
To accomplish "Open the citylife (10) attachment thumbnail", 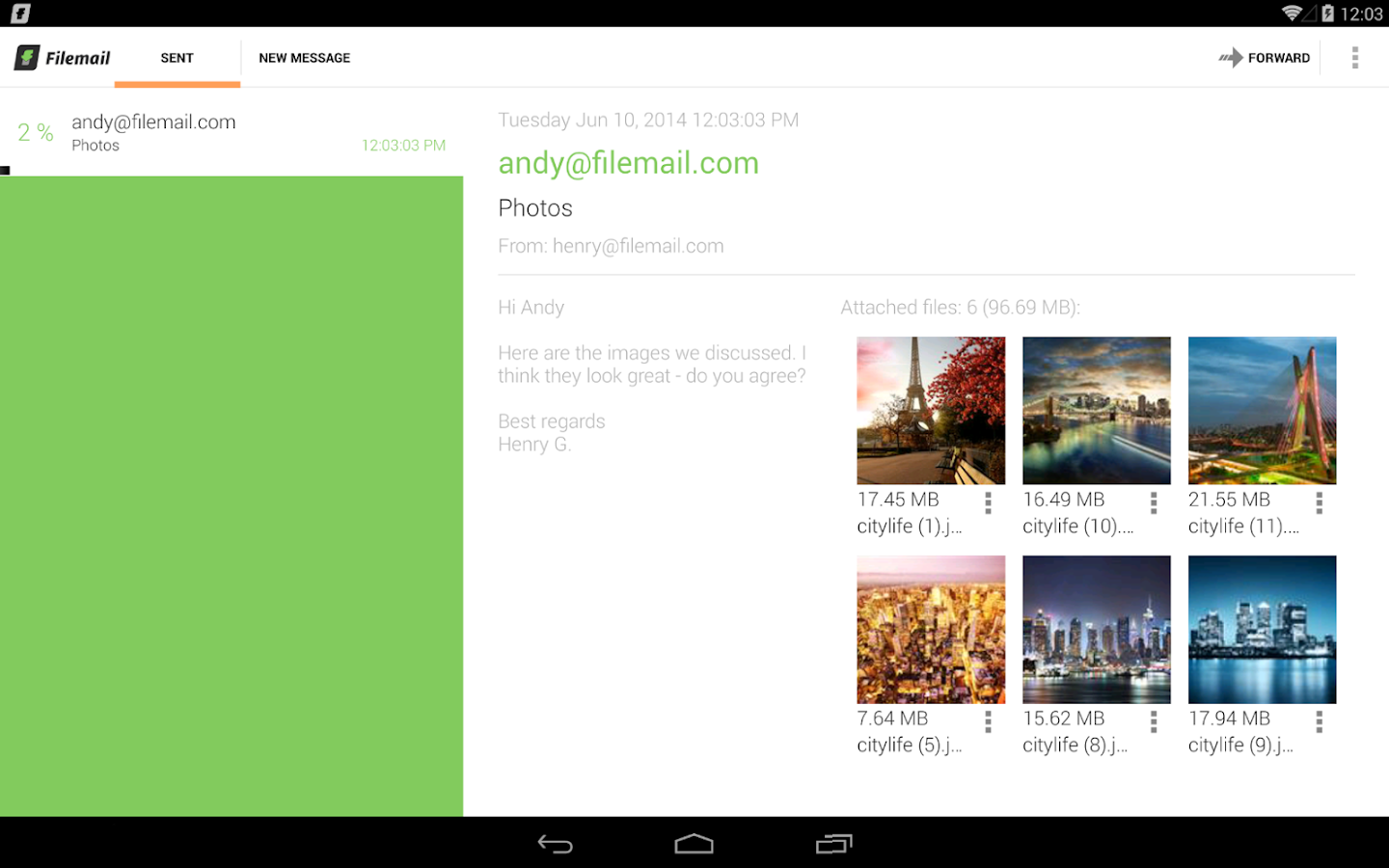I will click(1096, 410).
